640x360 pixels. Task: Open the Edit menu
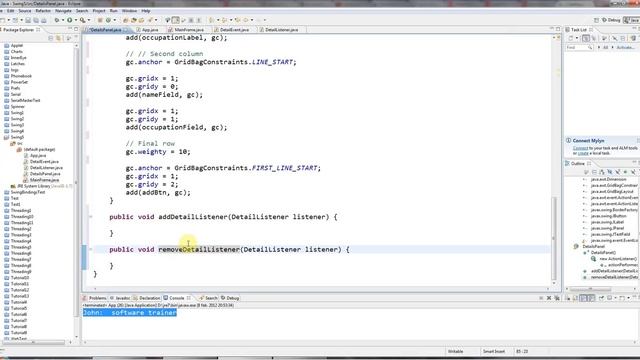pos(11,11)
